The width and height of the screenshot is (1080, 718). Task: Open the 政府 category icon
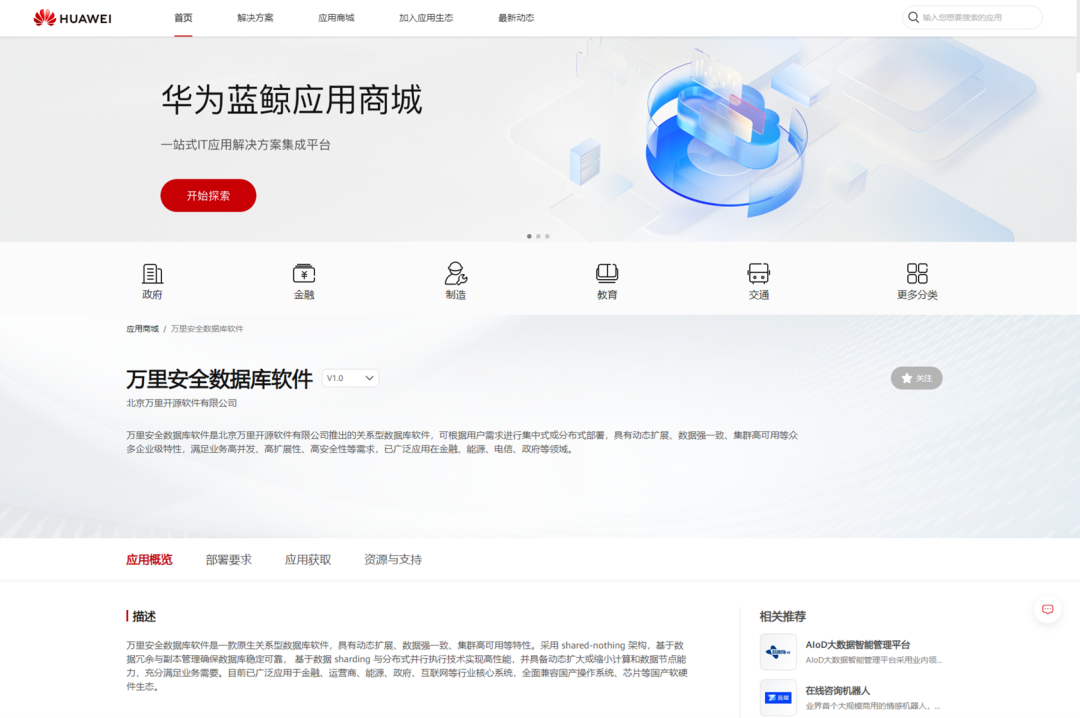point(152,274)
